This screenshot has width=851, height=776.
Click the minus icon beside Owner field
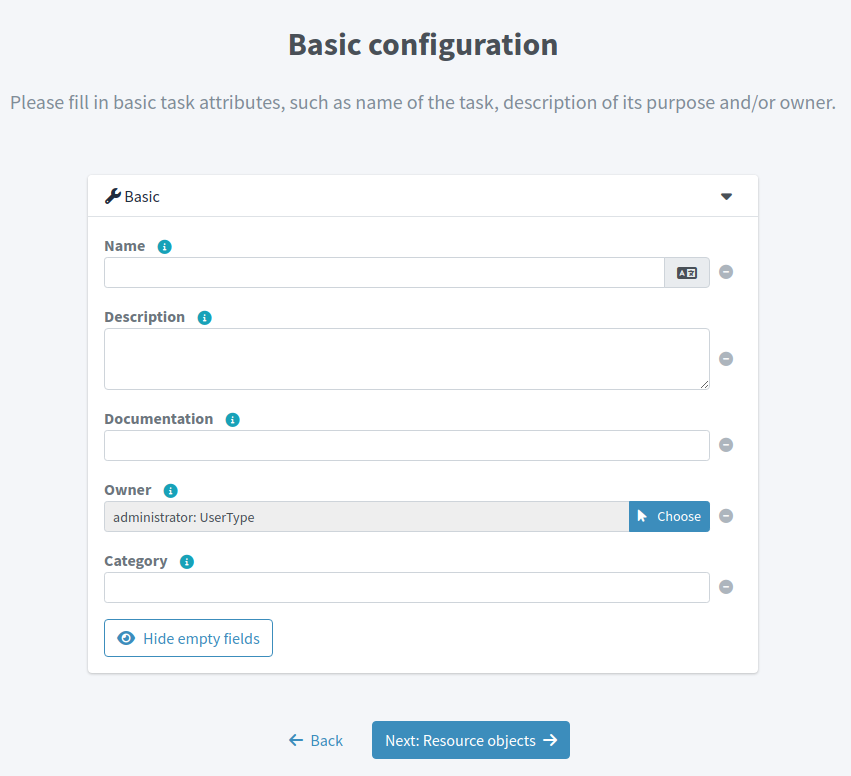tap(726, 516)
